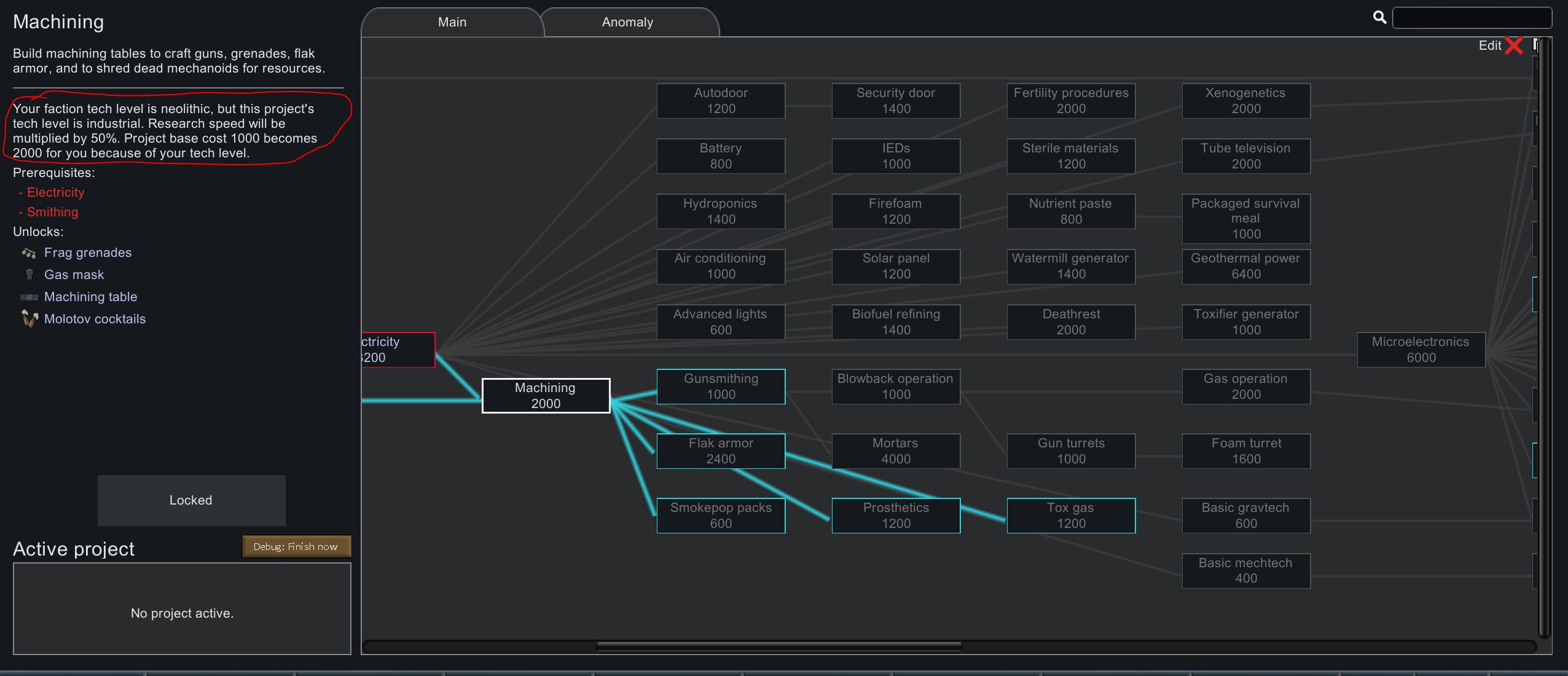Open the Autodoor research project
The image size is (1568, 676).
click(x=721, y=101)
